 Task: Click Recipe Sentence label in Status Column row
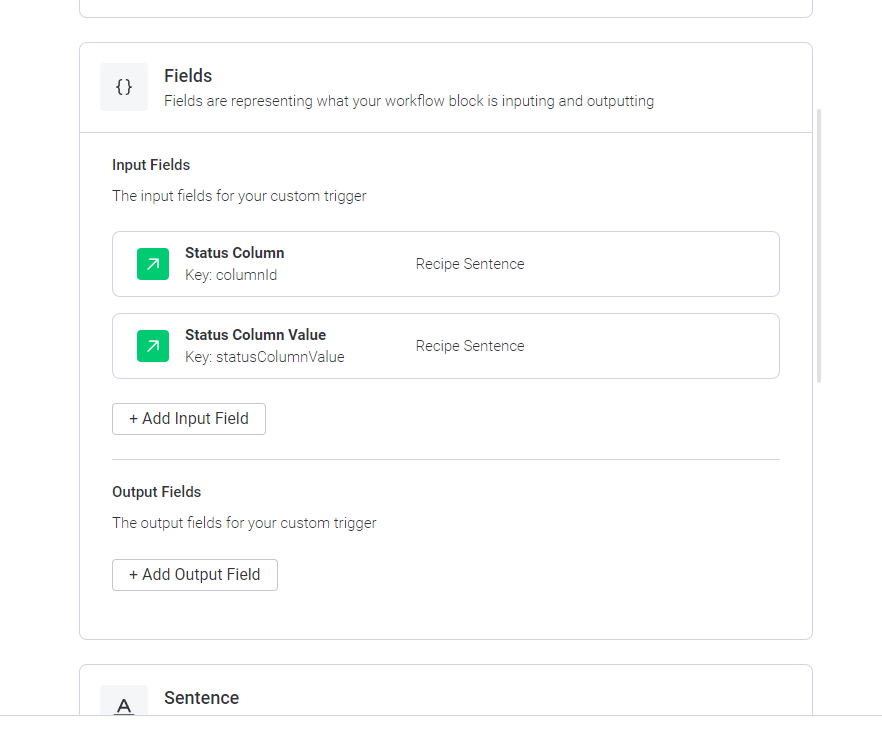(470, 264)
